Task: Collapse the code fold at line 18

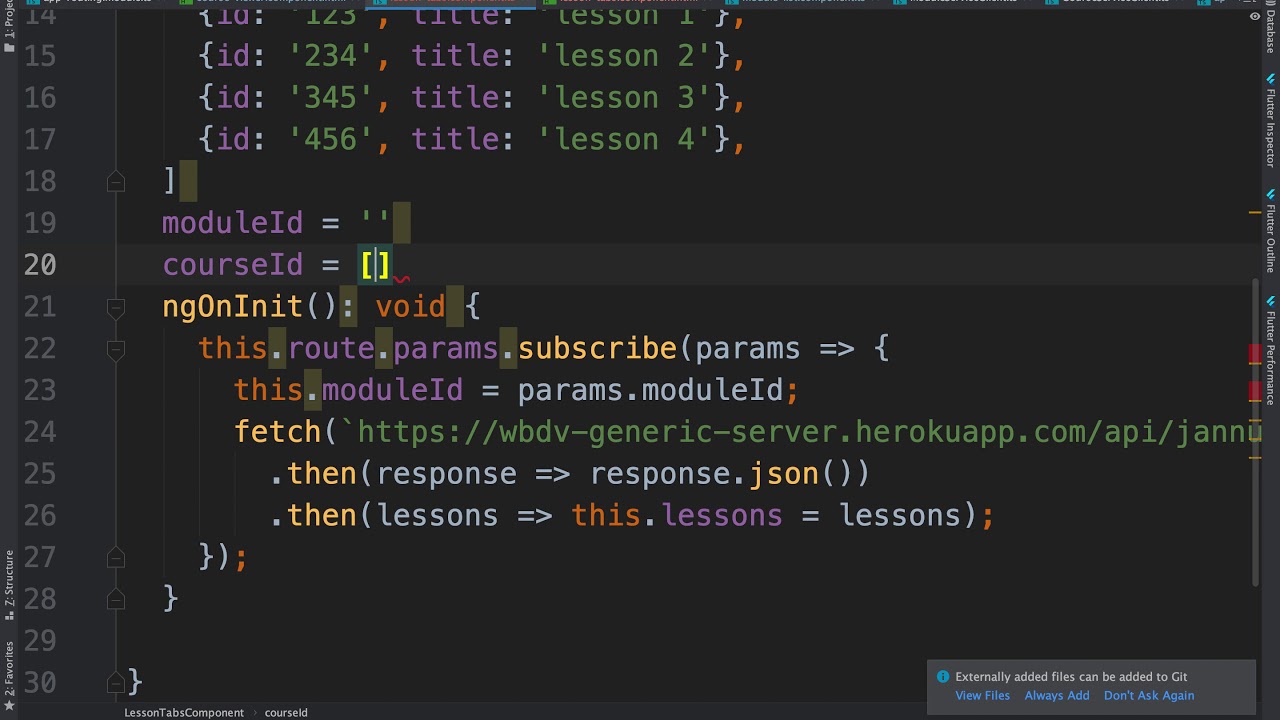Action: pyautogui.click(x=116, y=181)
